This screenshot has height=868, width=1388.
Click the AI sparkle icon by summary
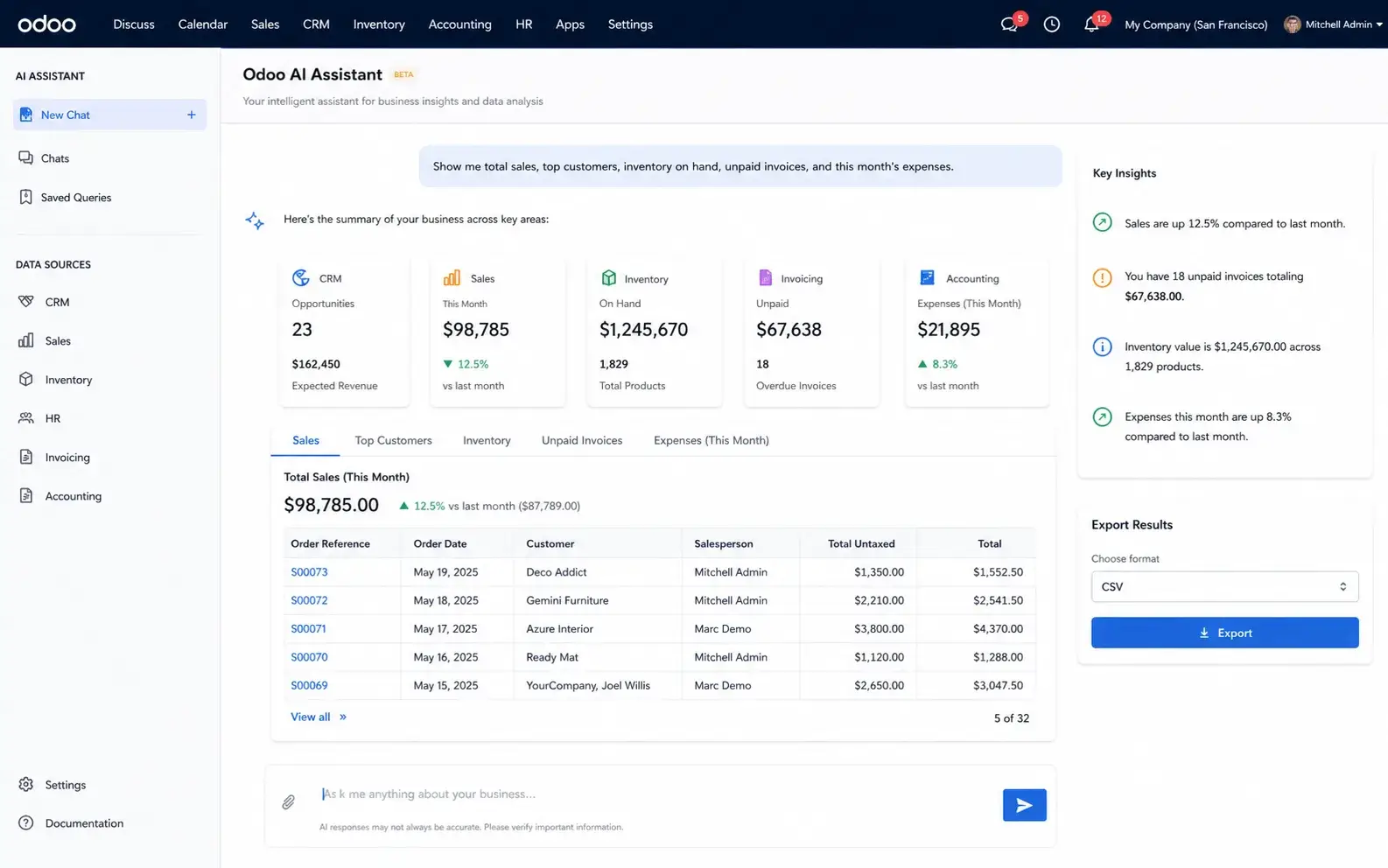click(255, 220)
